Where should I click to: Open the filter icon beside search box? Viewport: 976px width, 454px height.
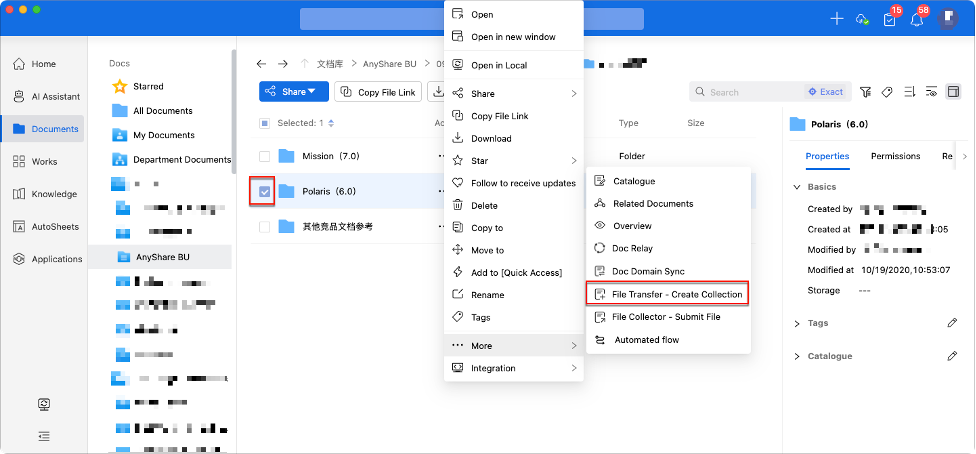(x=865, y=92)
